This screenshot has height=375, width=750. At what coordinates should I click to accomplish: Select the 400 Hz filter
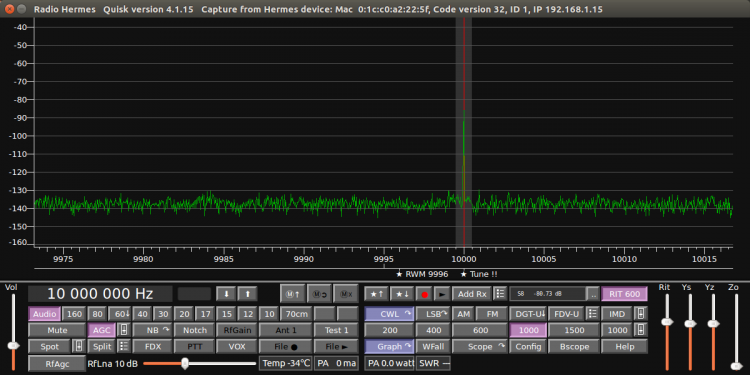(x=432, y=330)
